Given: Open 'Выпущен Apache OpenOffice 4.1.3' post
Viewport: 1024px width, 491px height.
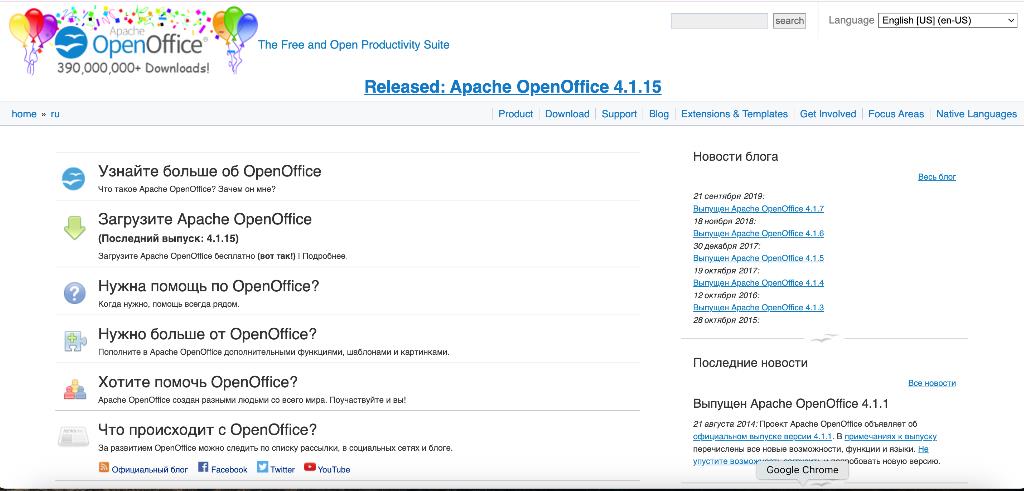Looking at the screenshot, I should [758, 308].
